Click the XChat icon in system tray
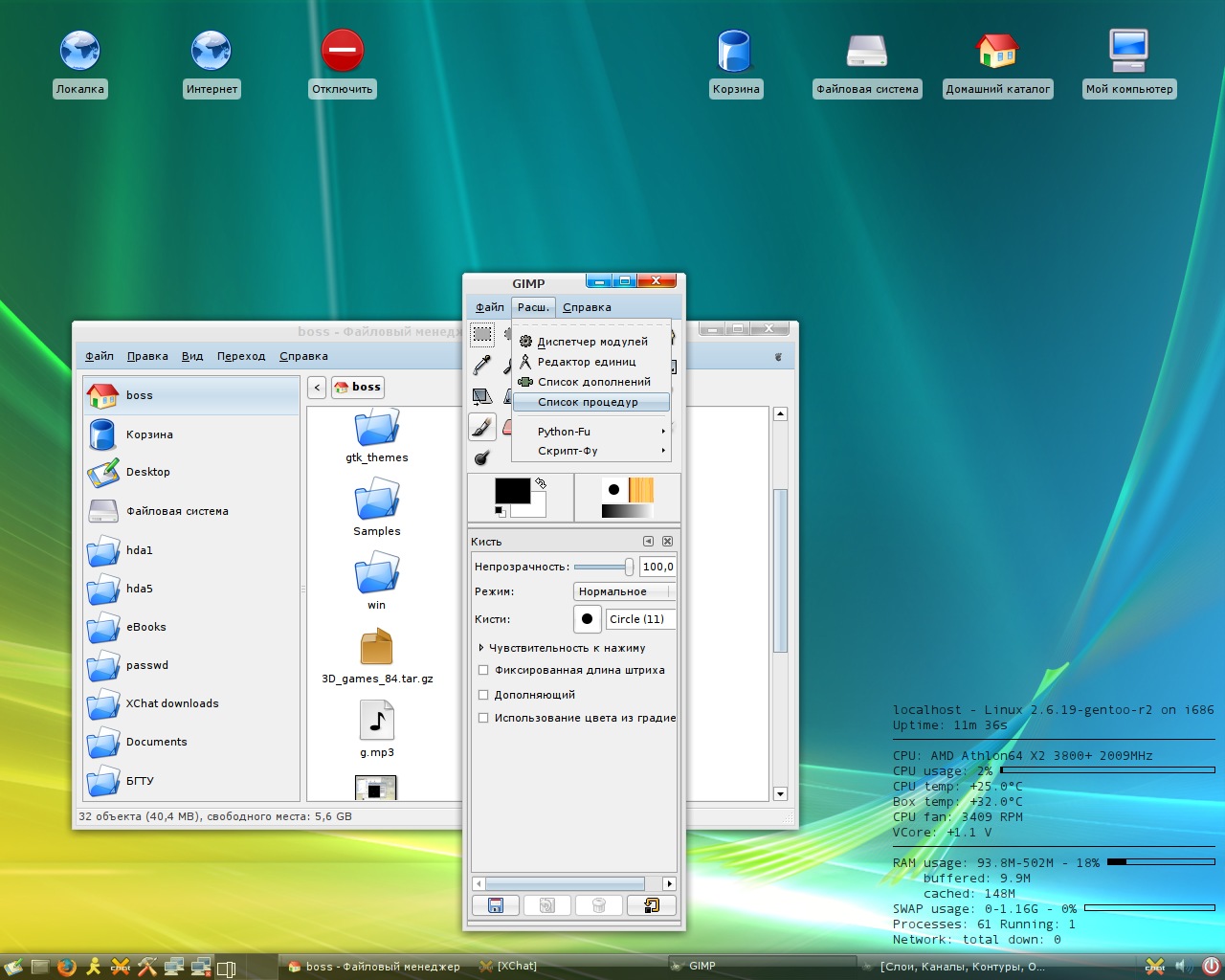 click(1155, 967)
